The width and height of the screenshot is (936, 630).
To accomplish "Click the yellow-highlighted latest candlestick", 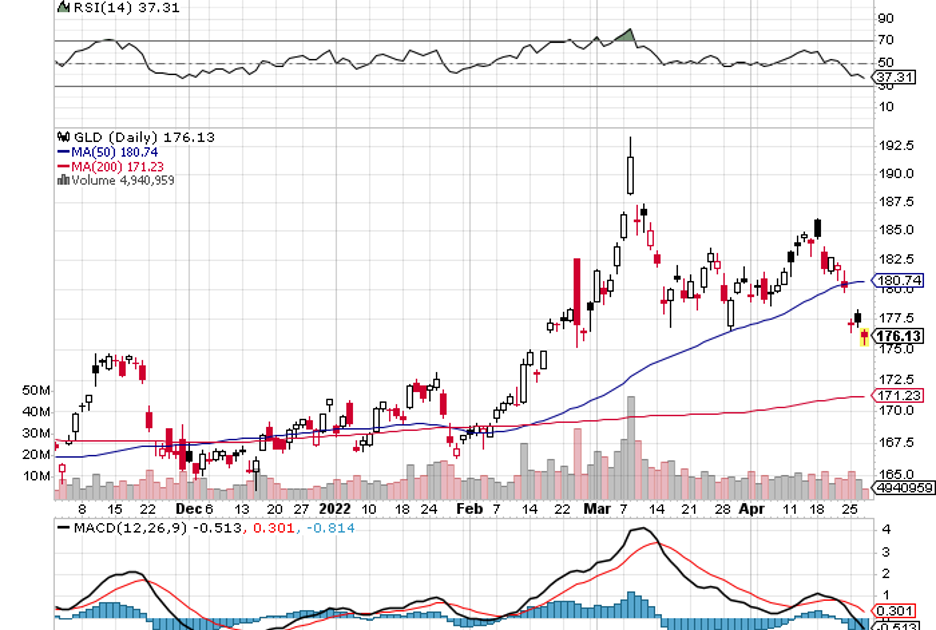I will point(865,337).
